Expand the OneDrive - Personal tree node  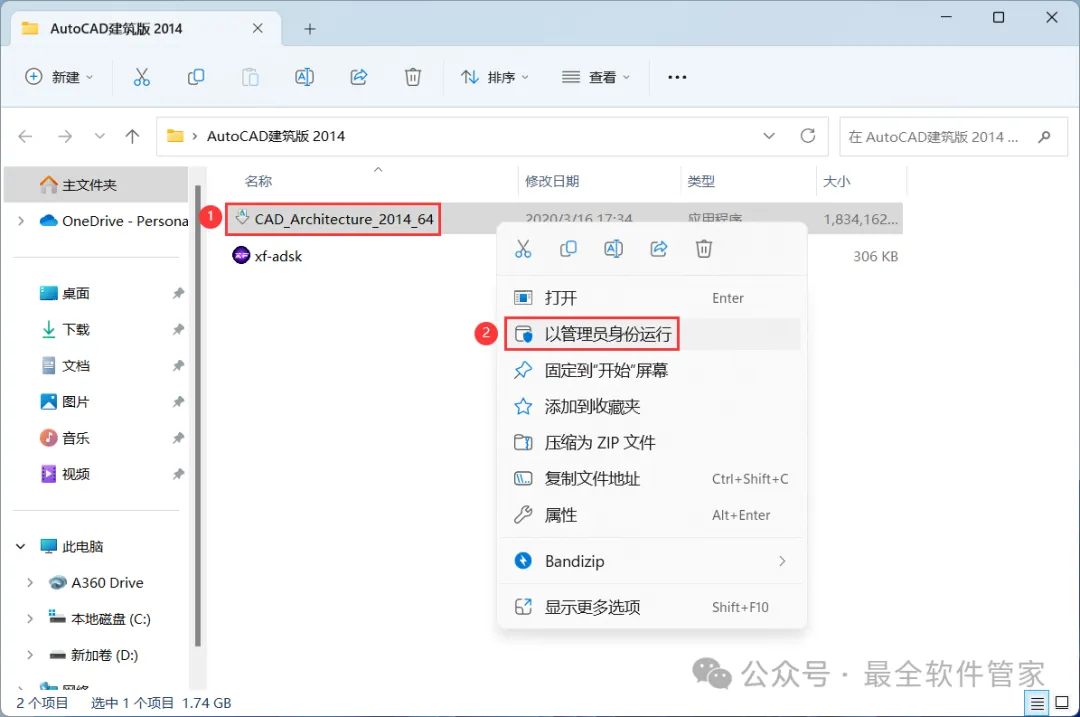tap(21, 221)
